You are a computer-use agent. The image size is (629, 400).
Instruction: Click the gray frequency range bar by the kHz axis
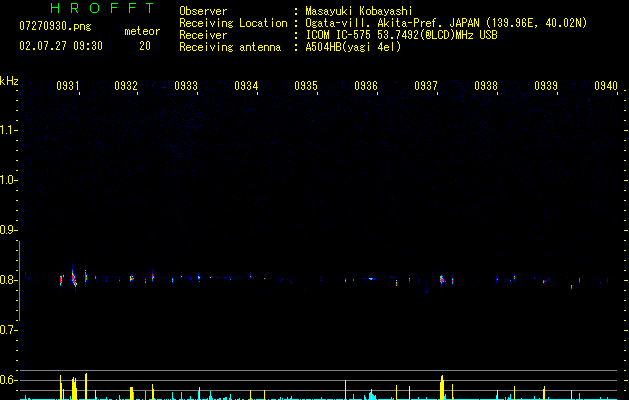pyautogui.click(x=19, y=281)
